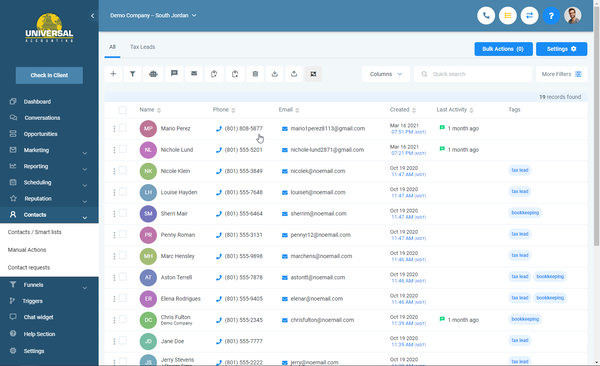Expand the Reputation menu chevron

tap(85, 201)
